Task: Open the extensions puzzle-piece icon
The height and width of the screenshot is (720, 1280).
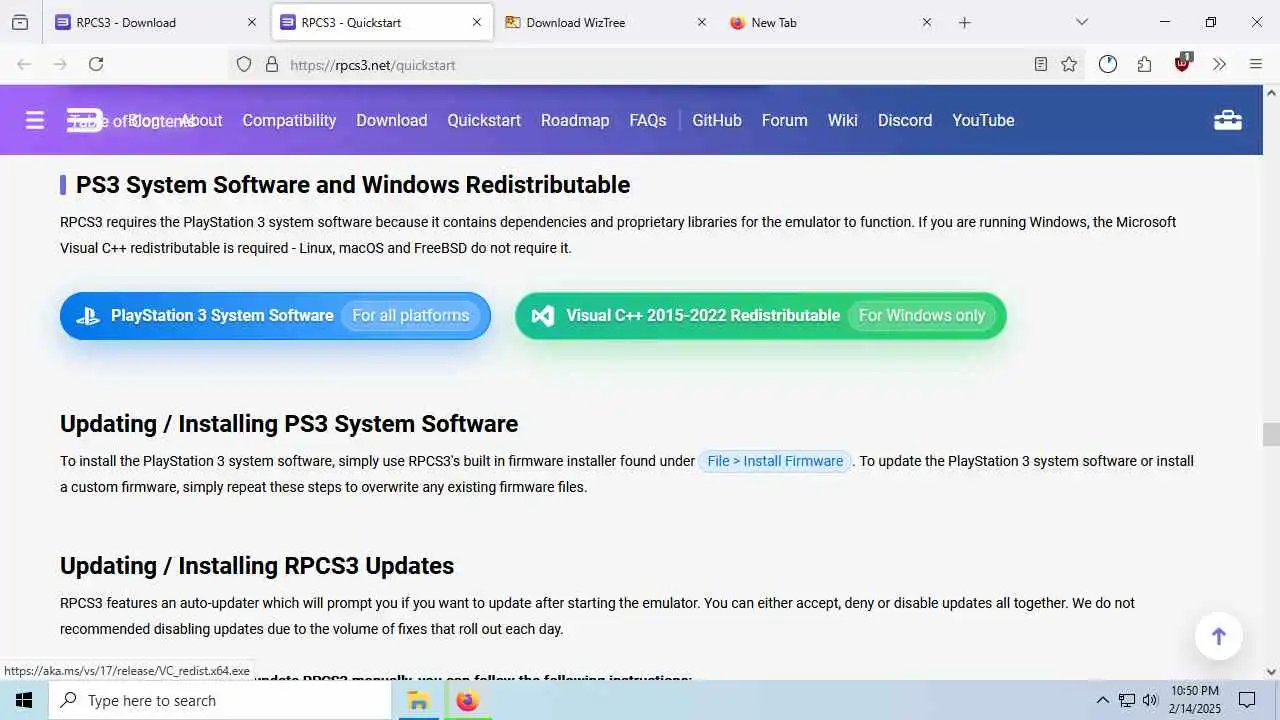Action: [1145, 64]
